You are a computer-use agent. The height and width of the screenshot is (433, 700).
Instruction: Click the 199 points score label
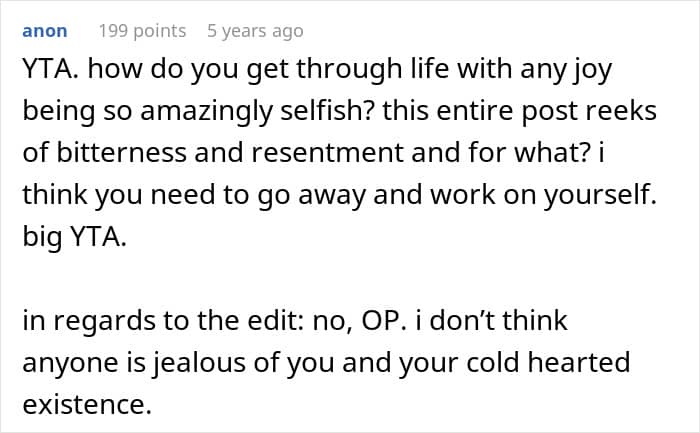click(x=142, y=31)
